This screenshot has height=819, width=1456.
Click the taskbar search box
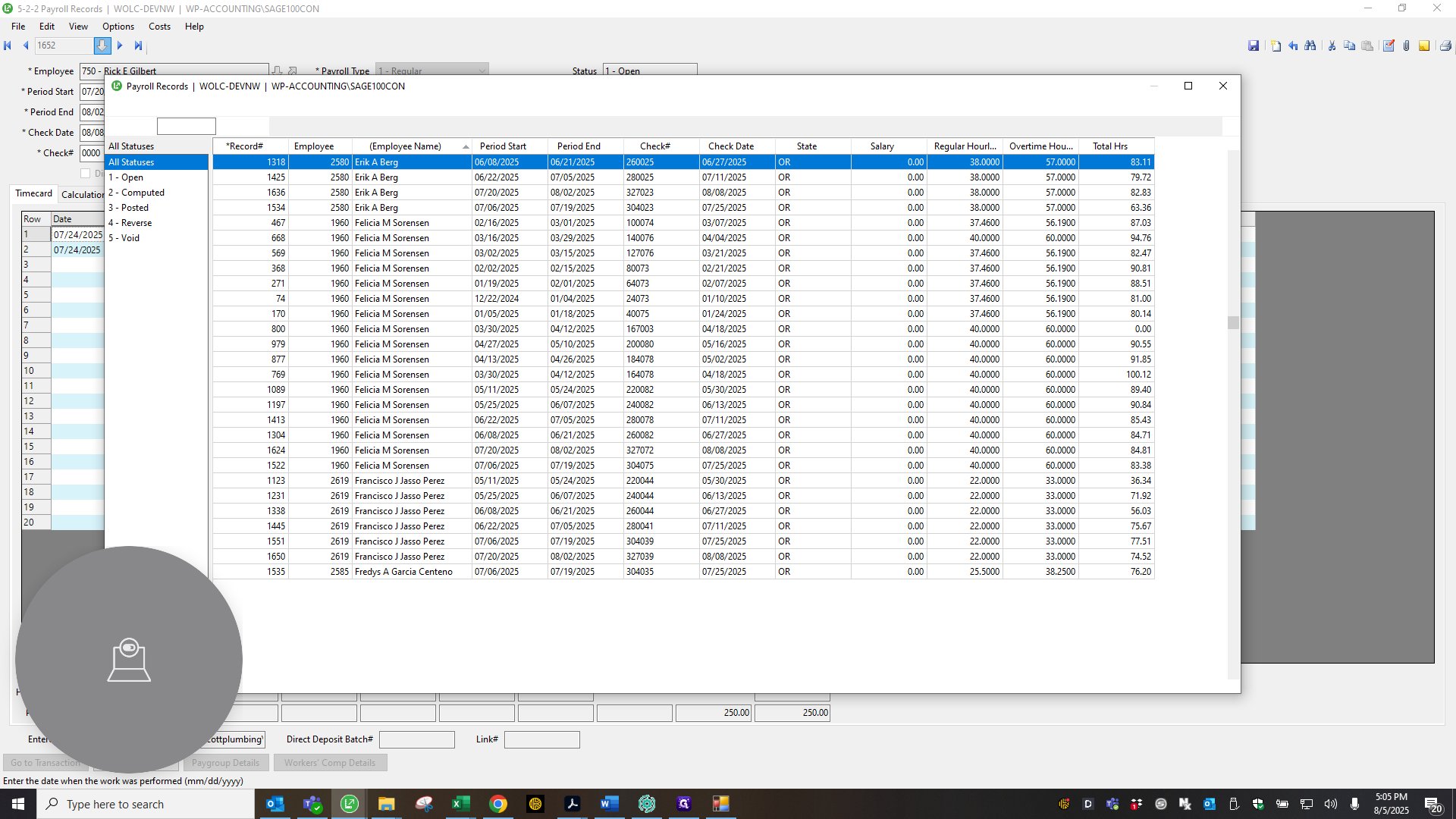pos(146,804)
